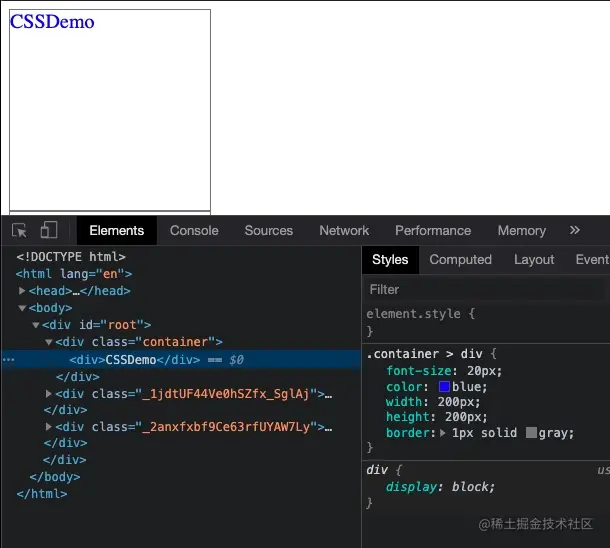Select the CSSDemo div row
Image resolution: width=610 pixels, height=548 pixels.
181,359
